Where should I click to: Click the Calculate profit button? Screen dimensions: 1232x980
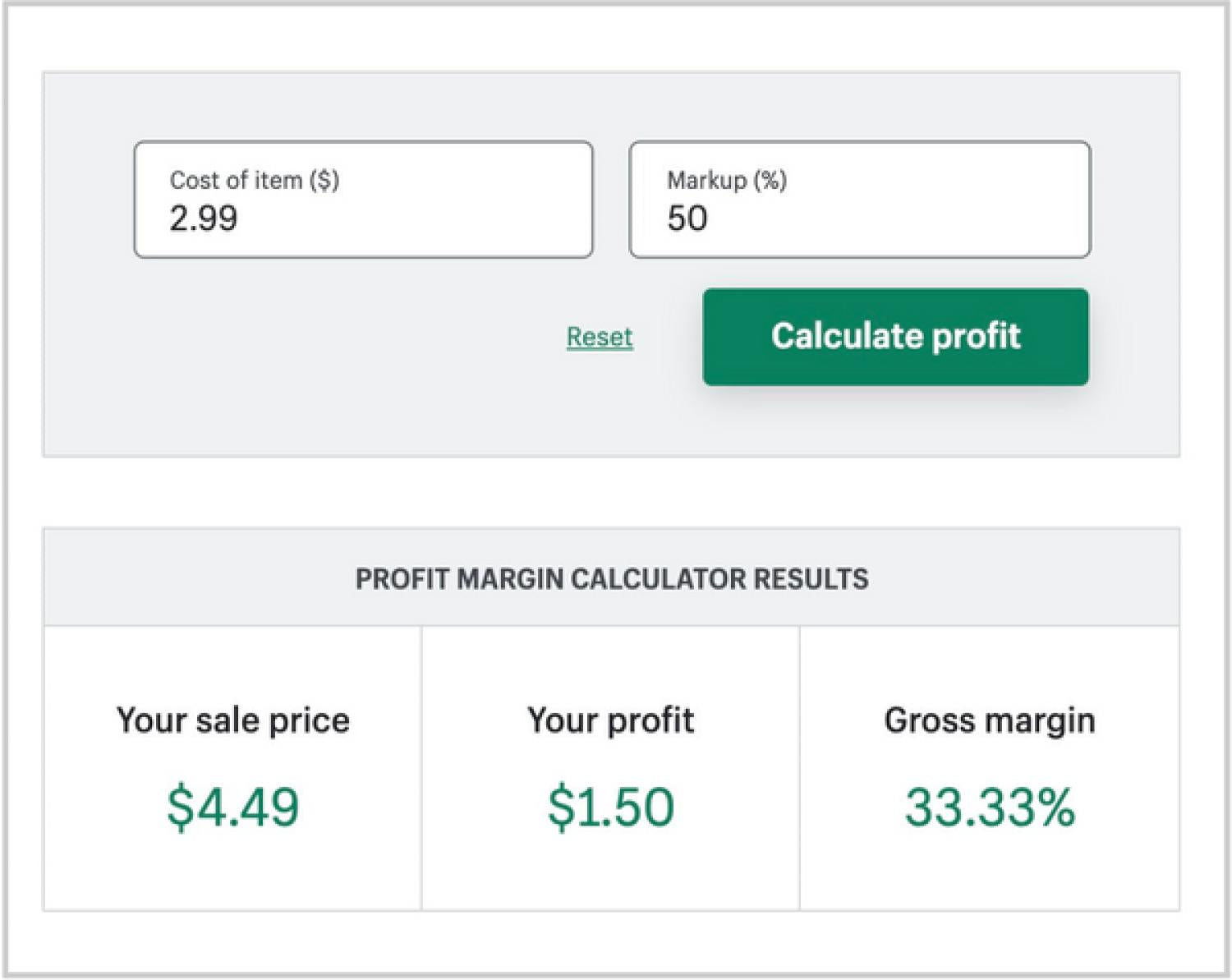click(x=896, y=337)
